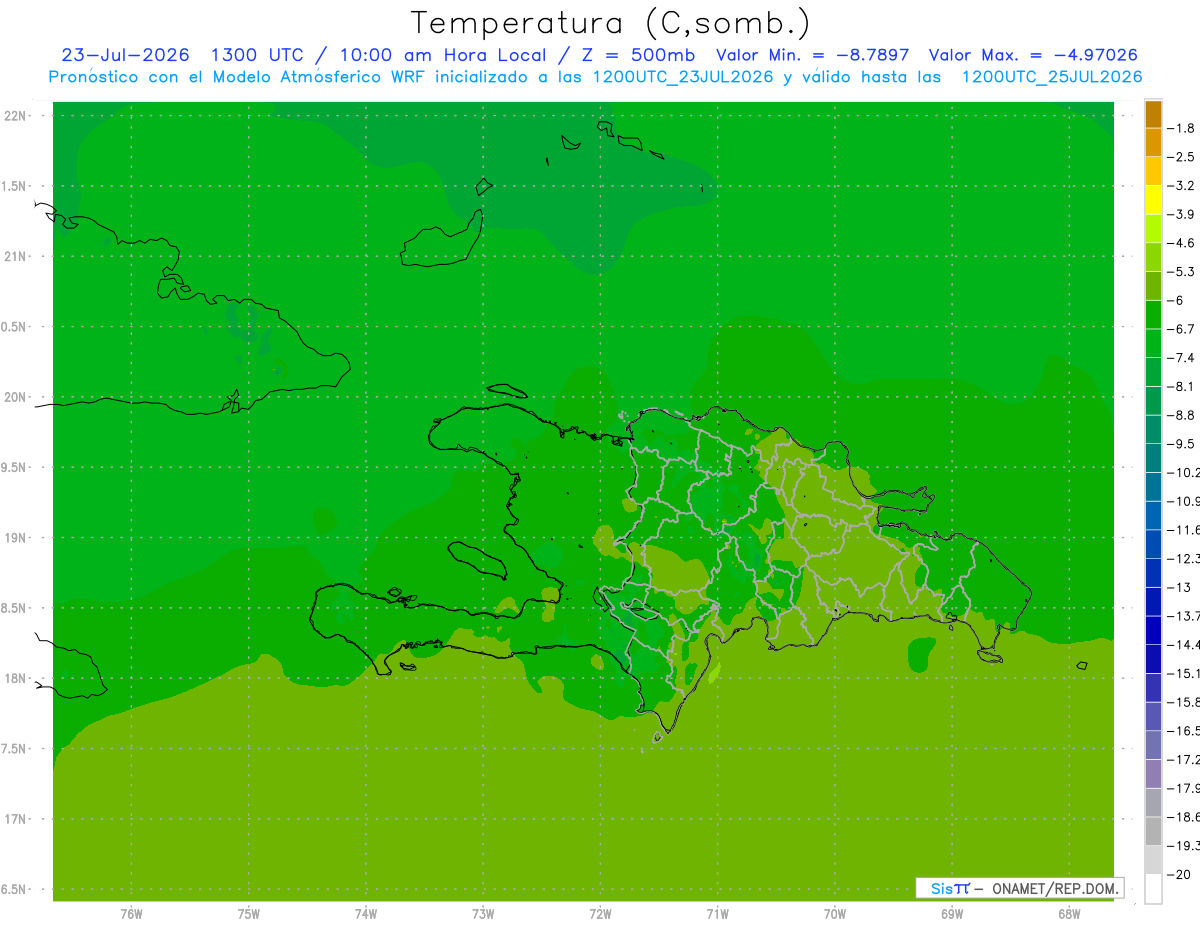Click the latitude tick label "17N"
Screen dimensions: 1200x927
click(16, 820)
